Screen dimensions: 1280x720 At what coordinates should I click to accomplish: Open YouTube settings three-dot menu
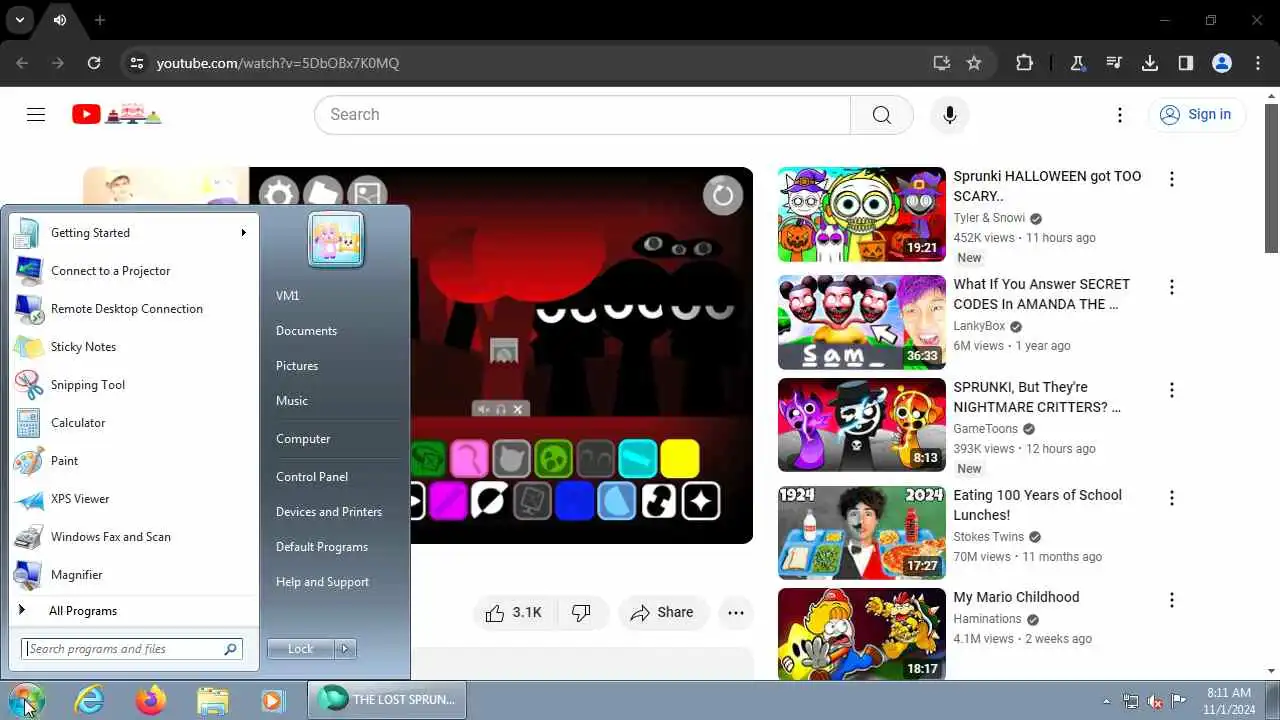(1120, 115)
